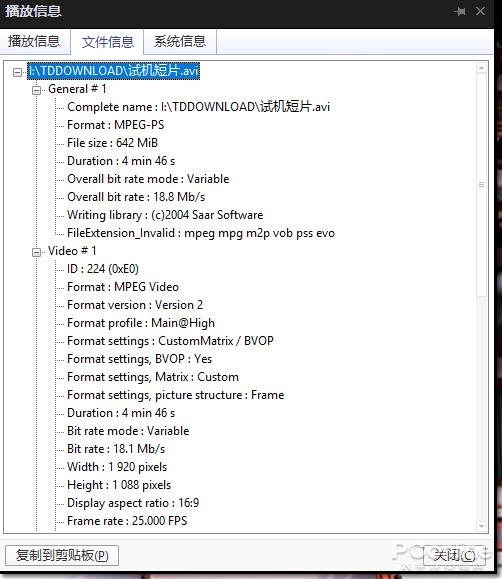Select the File size : 642 MiB row

(x=112, y=143)
